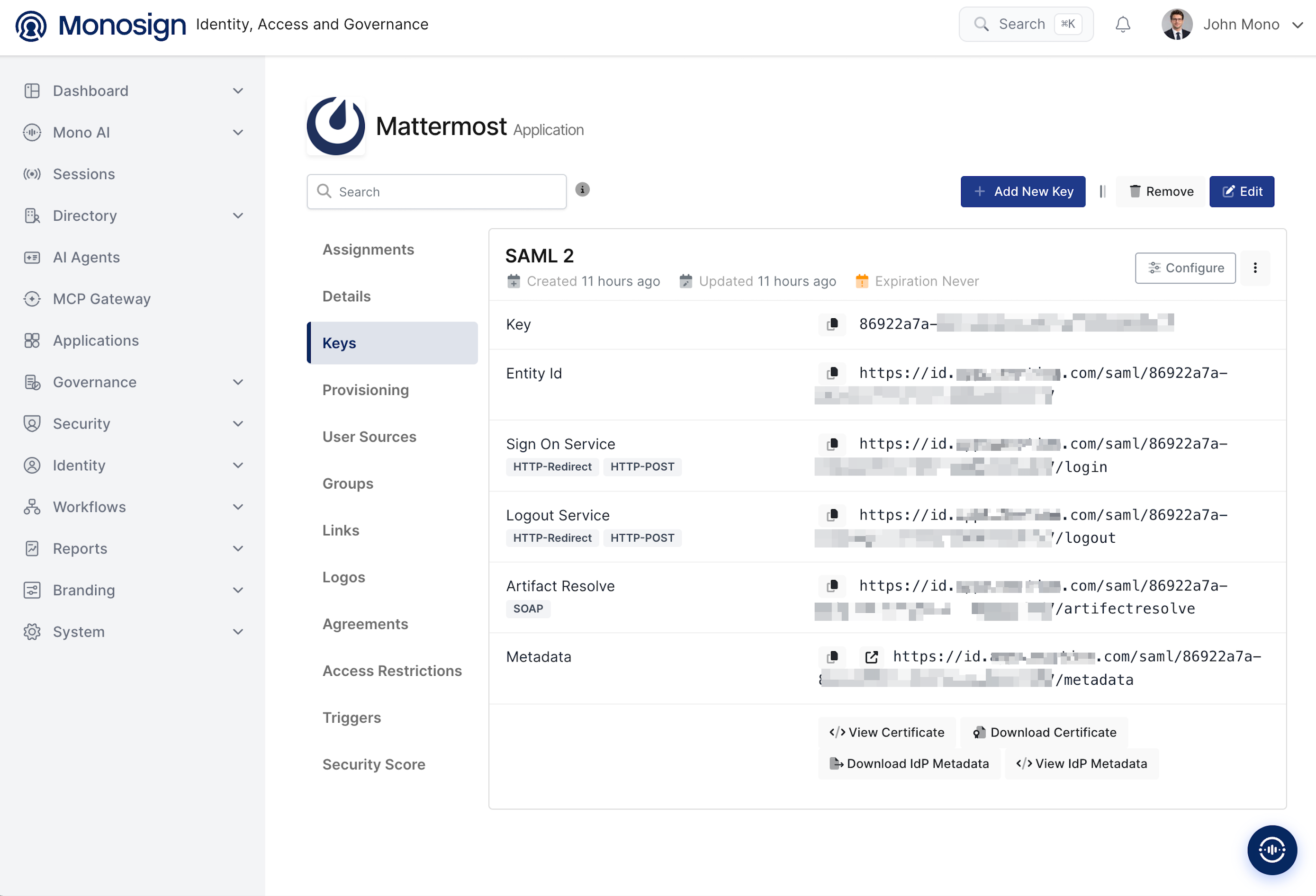Click the Configure button
The height and width of the screenshot is (896, 1316).
(x=1185, y=268)
